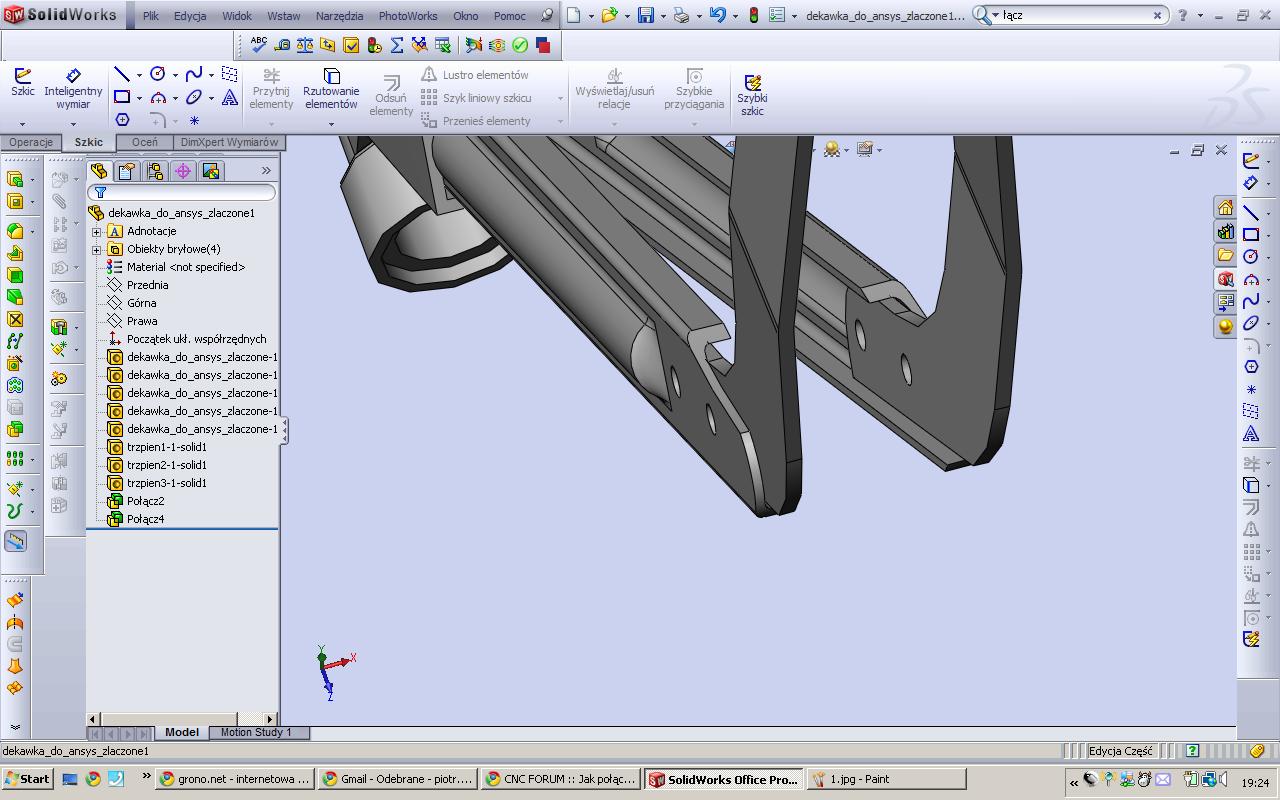Open the PhotoWorks menu

pos(408,16)
